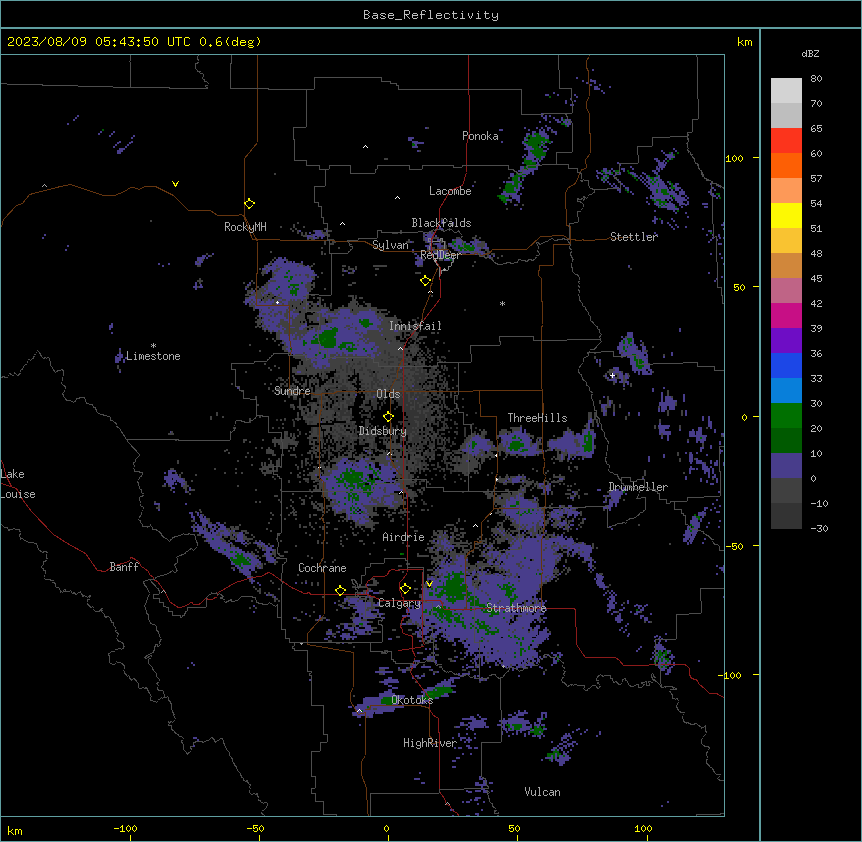Click the Calgary city label
862x842 pixels.
pos(400,603)
